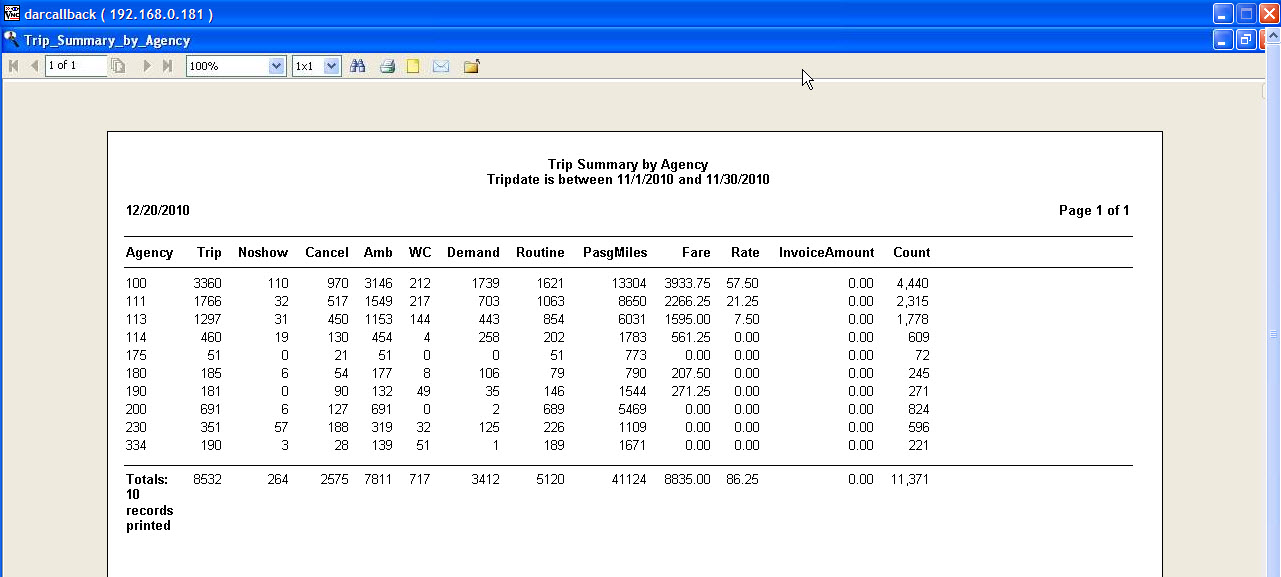Viewport: 1281px width, 577px height.
Task: Minimize the darcallback remote window
Action: [x=1223, y=14]
